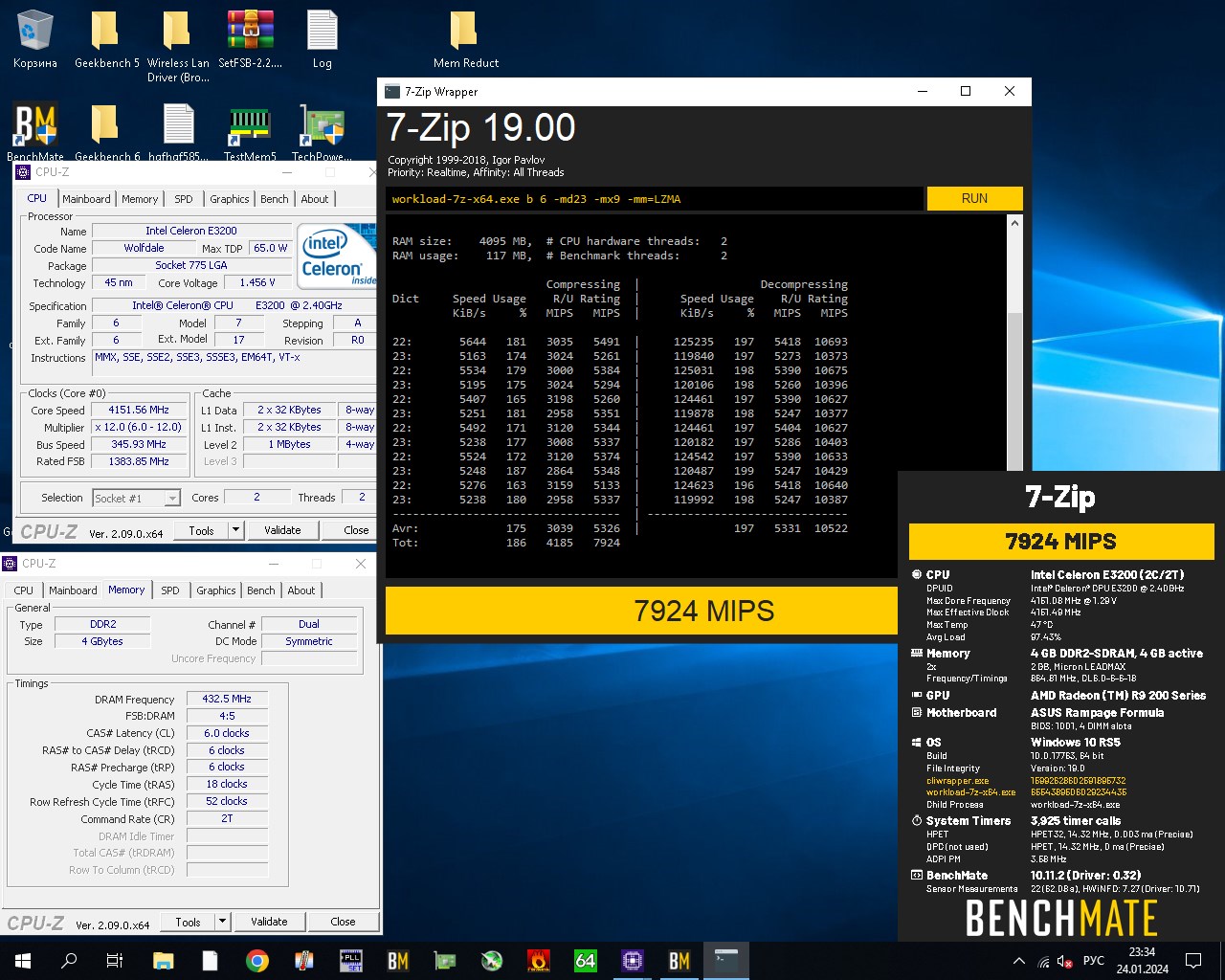Open the Selection Socket #1 dropdown in CPU-Z
This screenshot has height=980, width=1225.
click(136, 498)
